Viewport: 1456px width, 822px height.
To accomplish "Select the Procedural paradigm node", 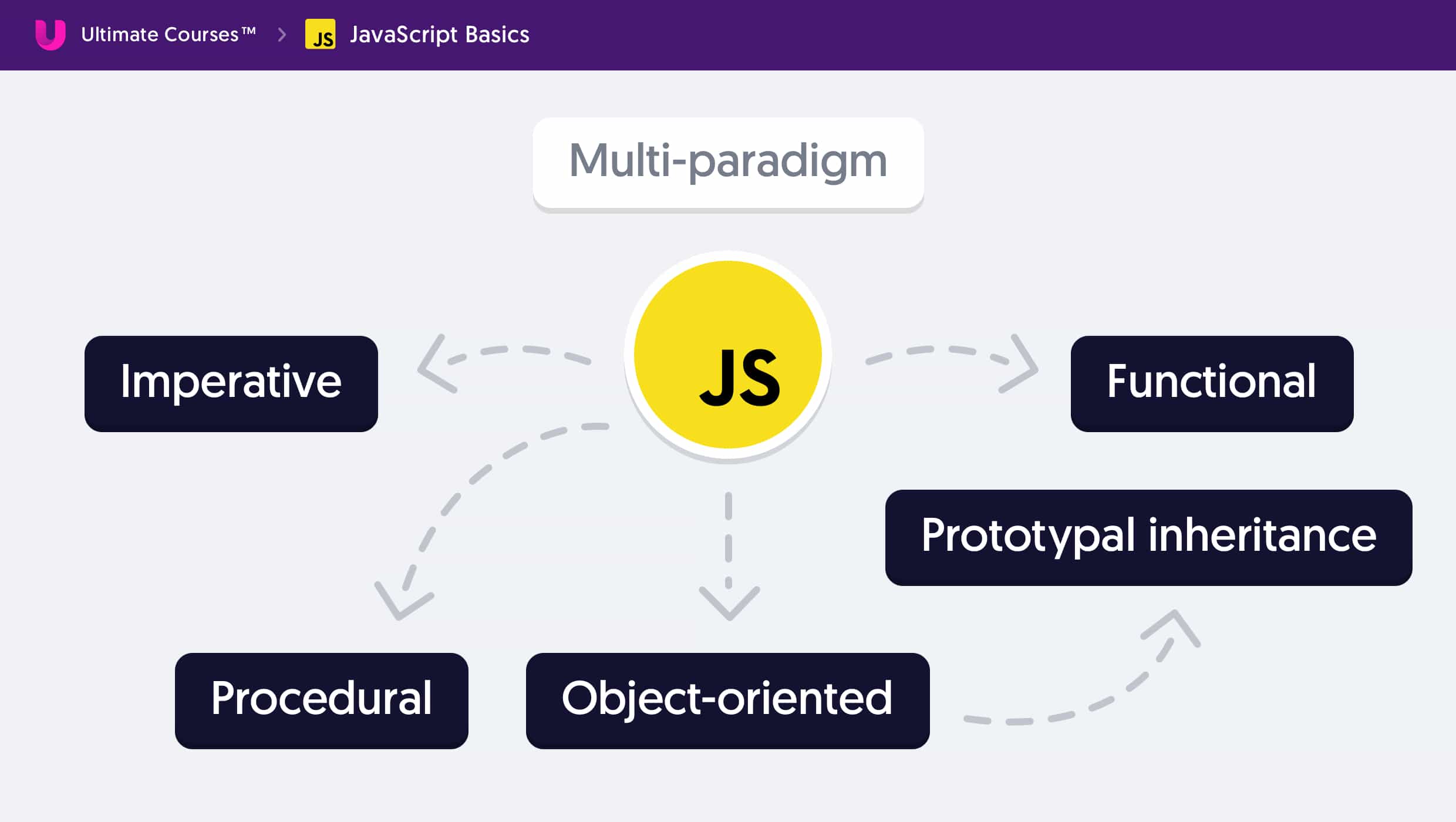I will pyautogui.click(x=321, y=697).
